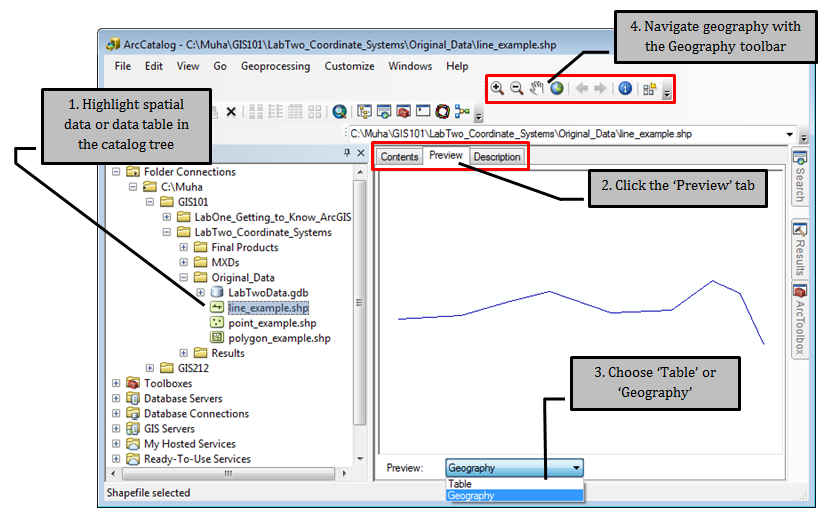Select Database Connections in tree
This screenshot has width=830, height=519.
coord(196,413)
